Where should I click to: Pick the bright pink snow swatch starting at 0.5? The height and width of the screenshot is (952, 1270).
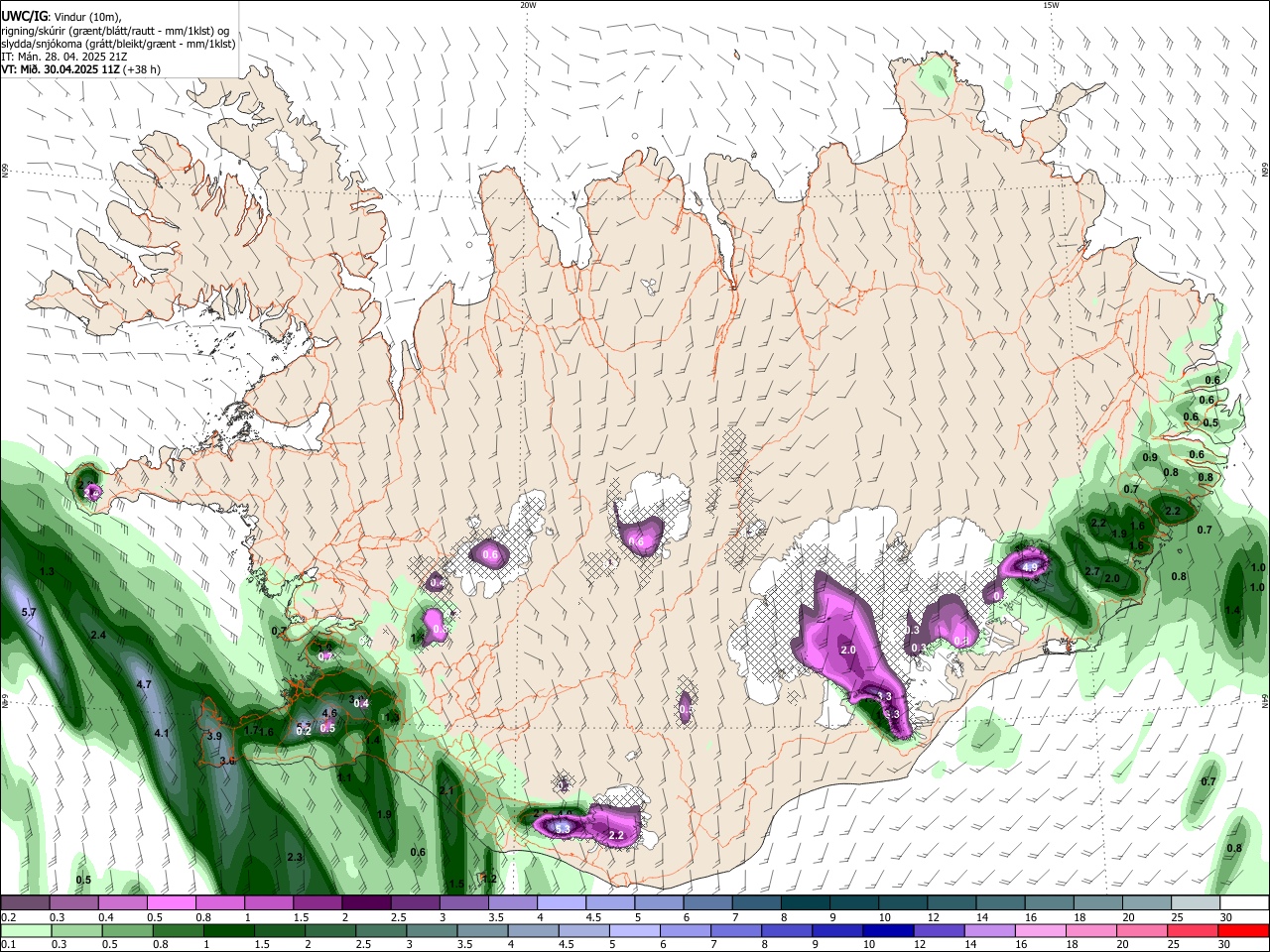pyautogui.click(x=172, y=902)
